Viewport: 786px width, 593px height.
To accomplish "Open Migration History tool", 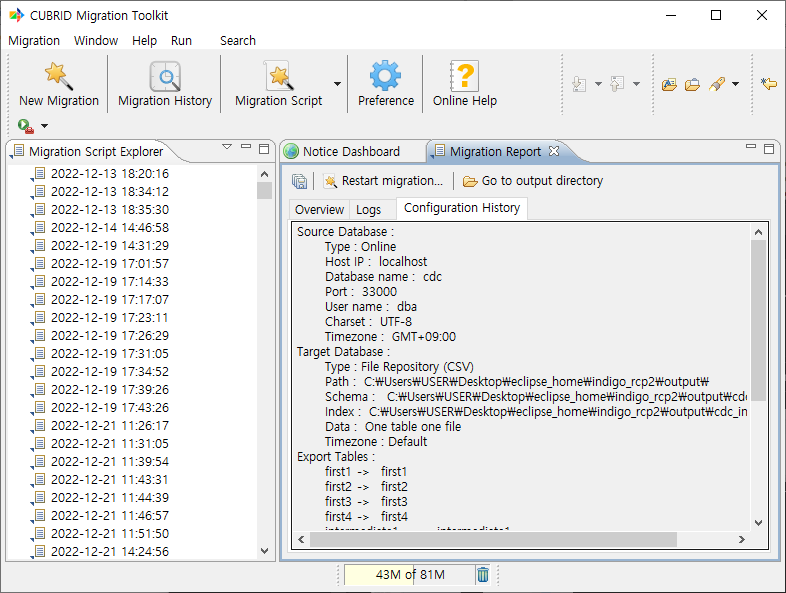I will point(165,84).
